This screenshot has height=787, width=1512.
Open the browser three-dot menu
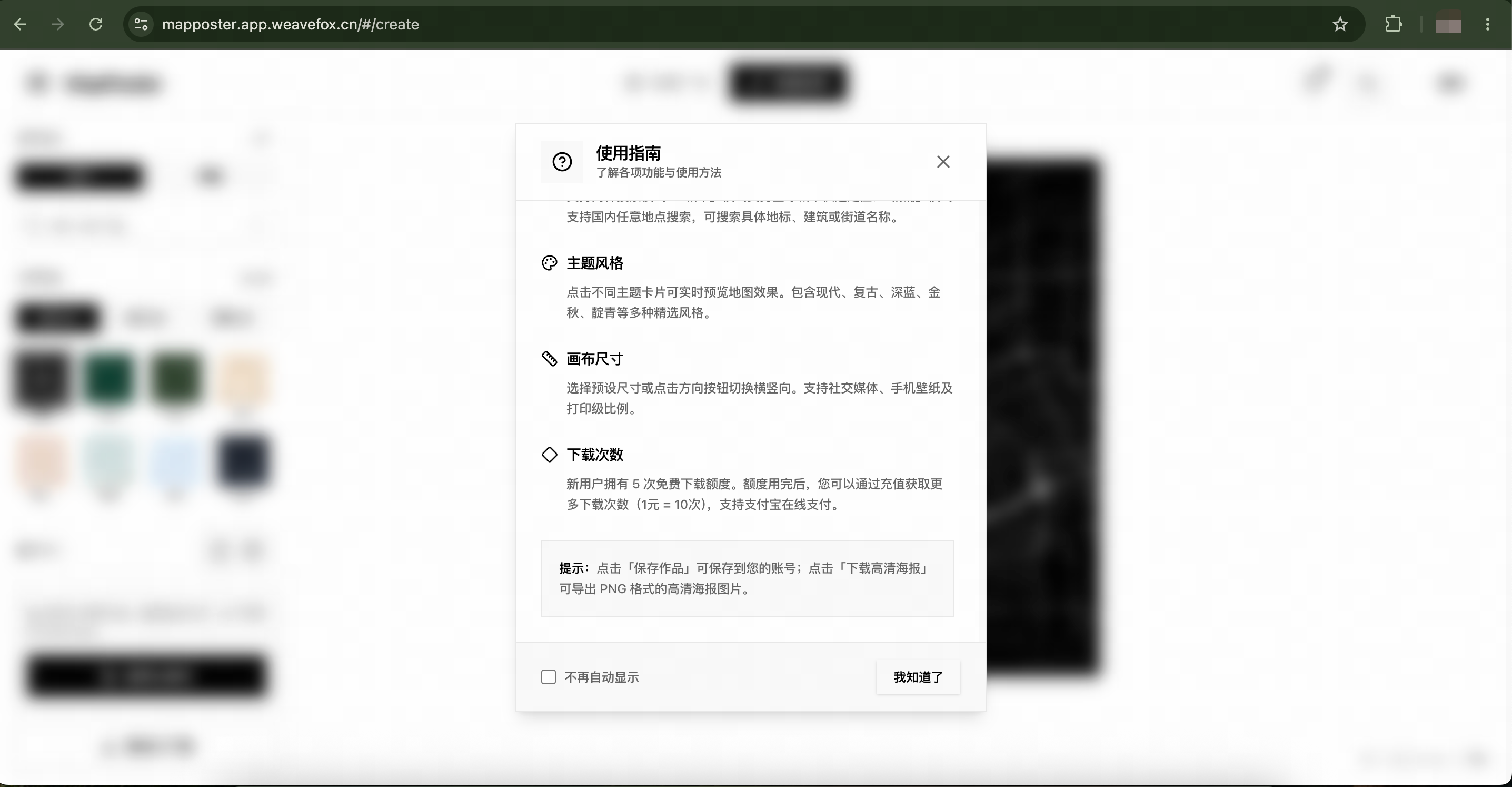tap(1488, 24)
